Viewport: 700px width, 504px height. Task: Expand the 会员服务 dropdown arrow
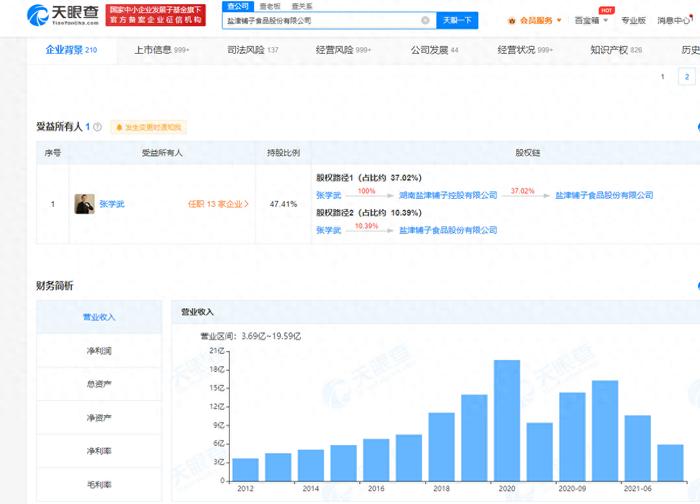(x=559, y=20)
